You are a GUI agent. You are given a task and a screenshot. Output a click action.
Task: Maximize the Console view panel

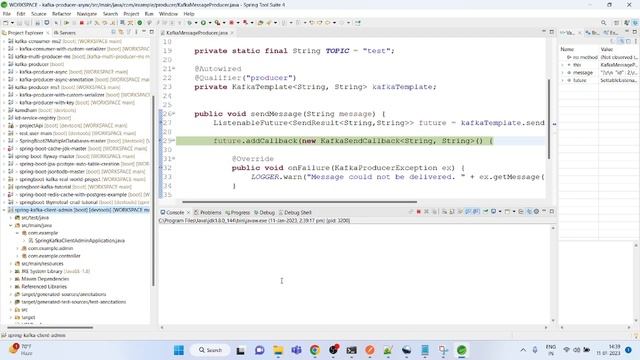pyautogui.click(x=552, y=211)
